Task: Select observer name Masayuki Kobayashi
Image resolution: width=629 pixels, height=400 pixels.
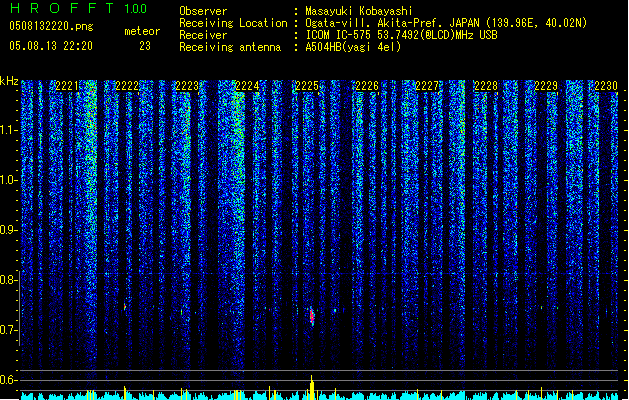Action: coord(358,11)
